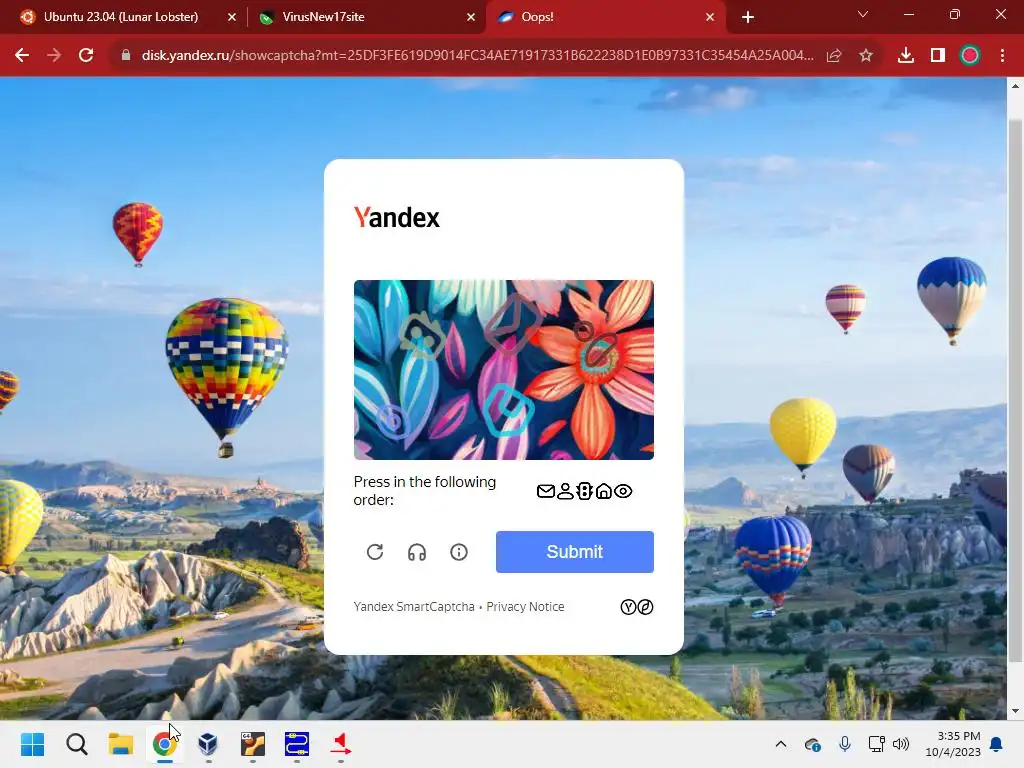Bookmark this page with star icon
The height and width of the screenshot is (768, 1024).
[866, 56]
